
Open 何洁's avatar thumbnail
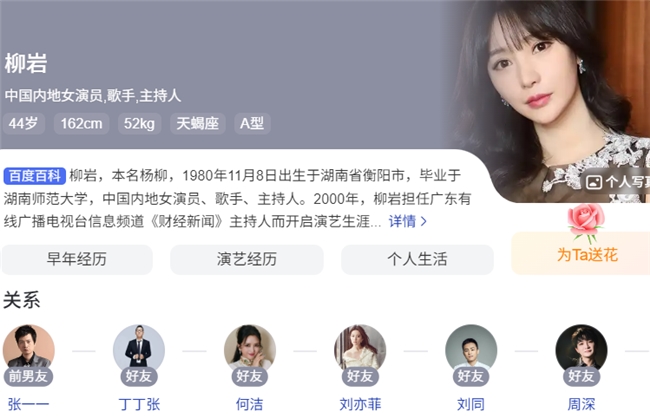coord(250,350)
